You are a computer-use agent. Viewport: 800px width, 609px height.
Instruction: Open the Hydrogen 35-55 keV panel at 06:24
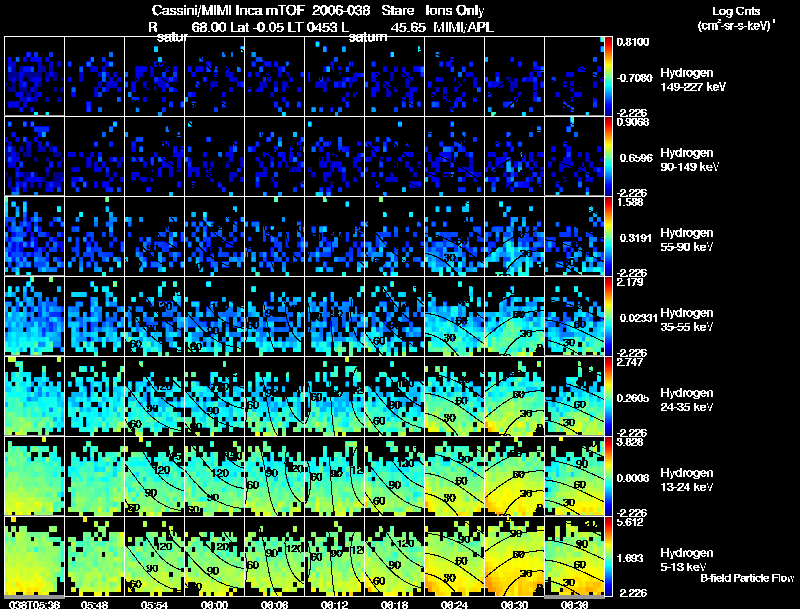point(454,316)
